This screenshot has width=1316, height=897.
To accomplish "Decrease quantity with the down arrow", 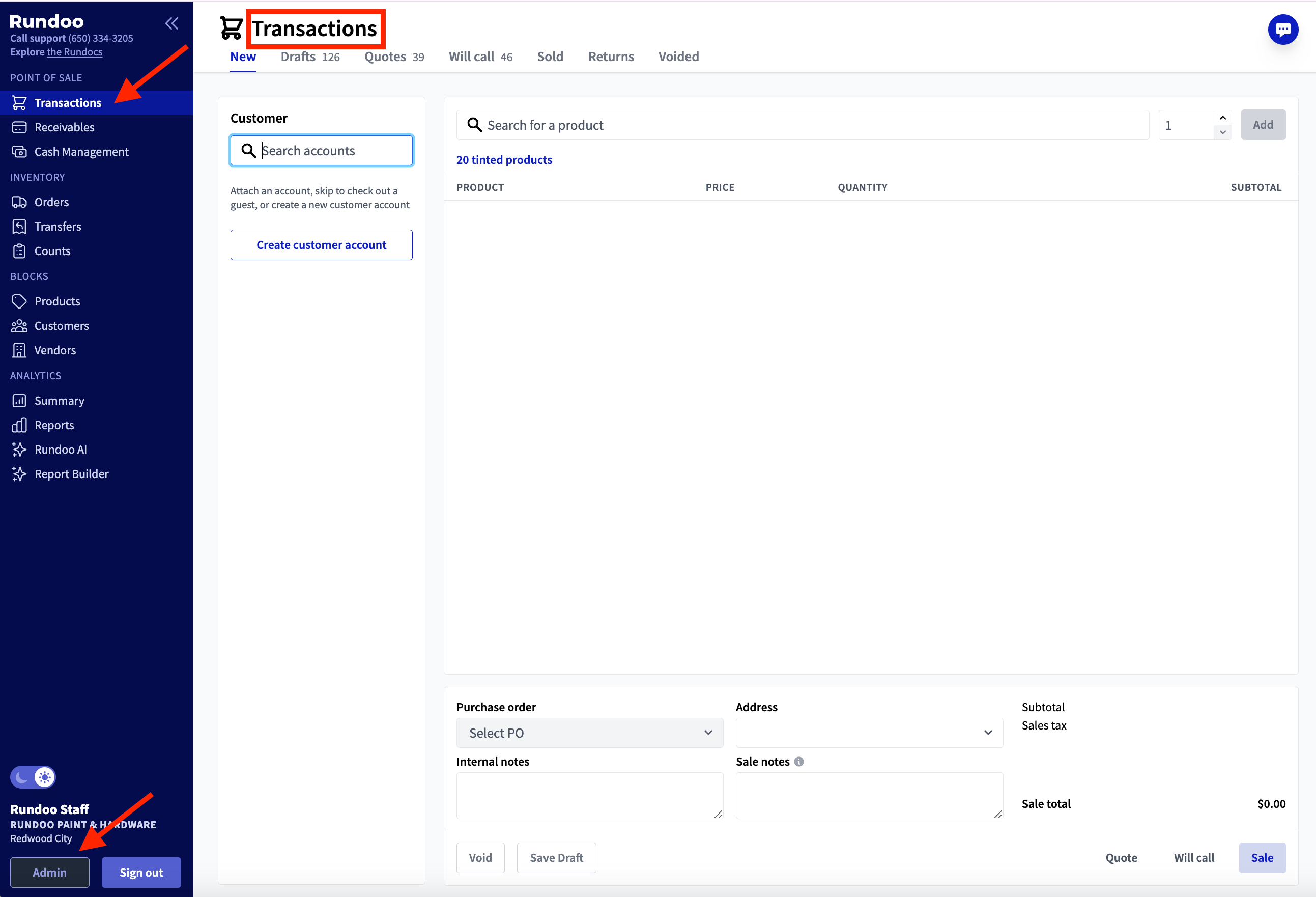I will pyautogui.click(x=1222, y=132).
